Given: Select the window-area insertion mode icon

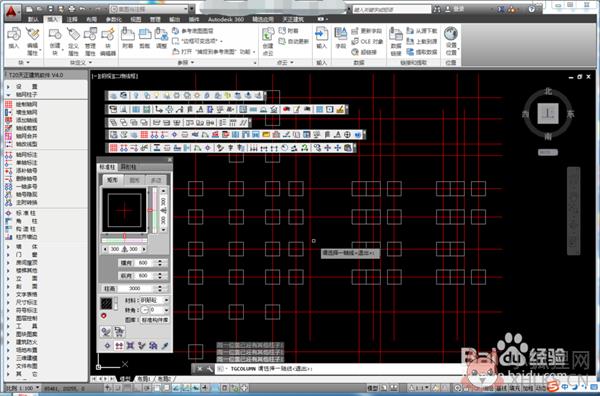Looking at the screenshot, I should tap(130, 345).
